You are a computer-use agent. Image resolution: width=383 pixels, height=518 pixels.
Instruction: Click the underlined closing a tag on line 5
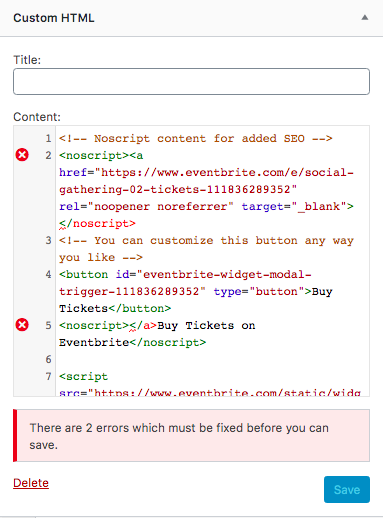(x=143, y=325)
